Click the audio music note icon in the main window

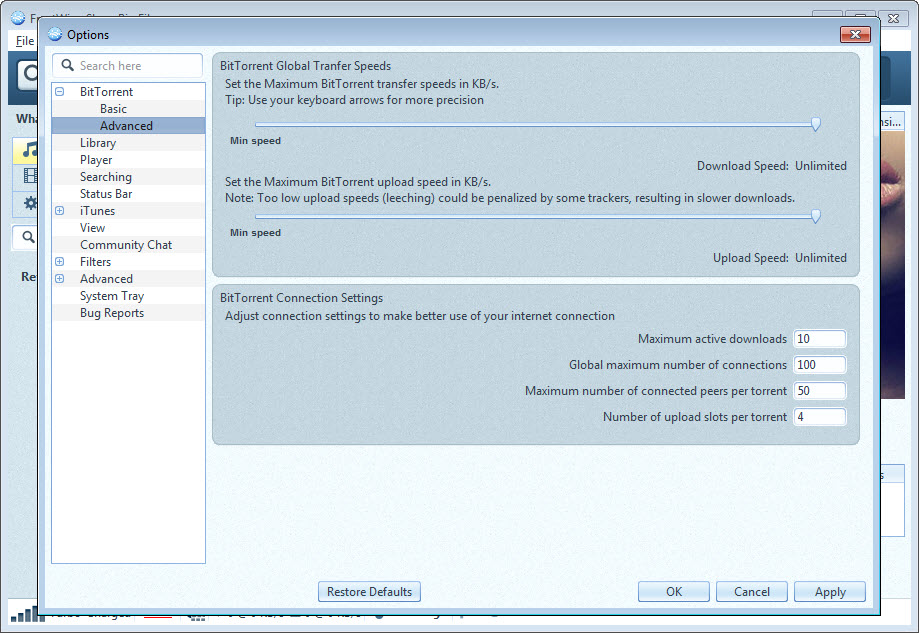pos(29,150)
